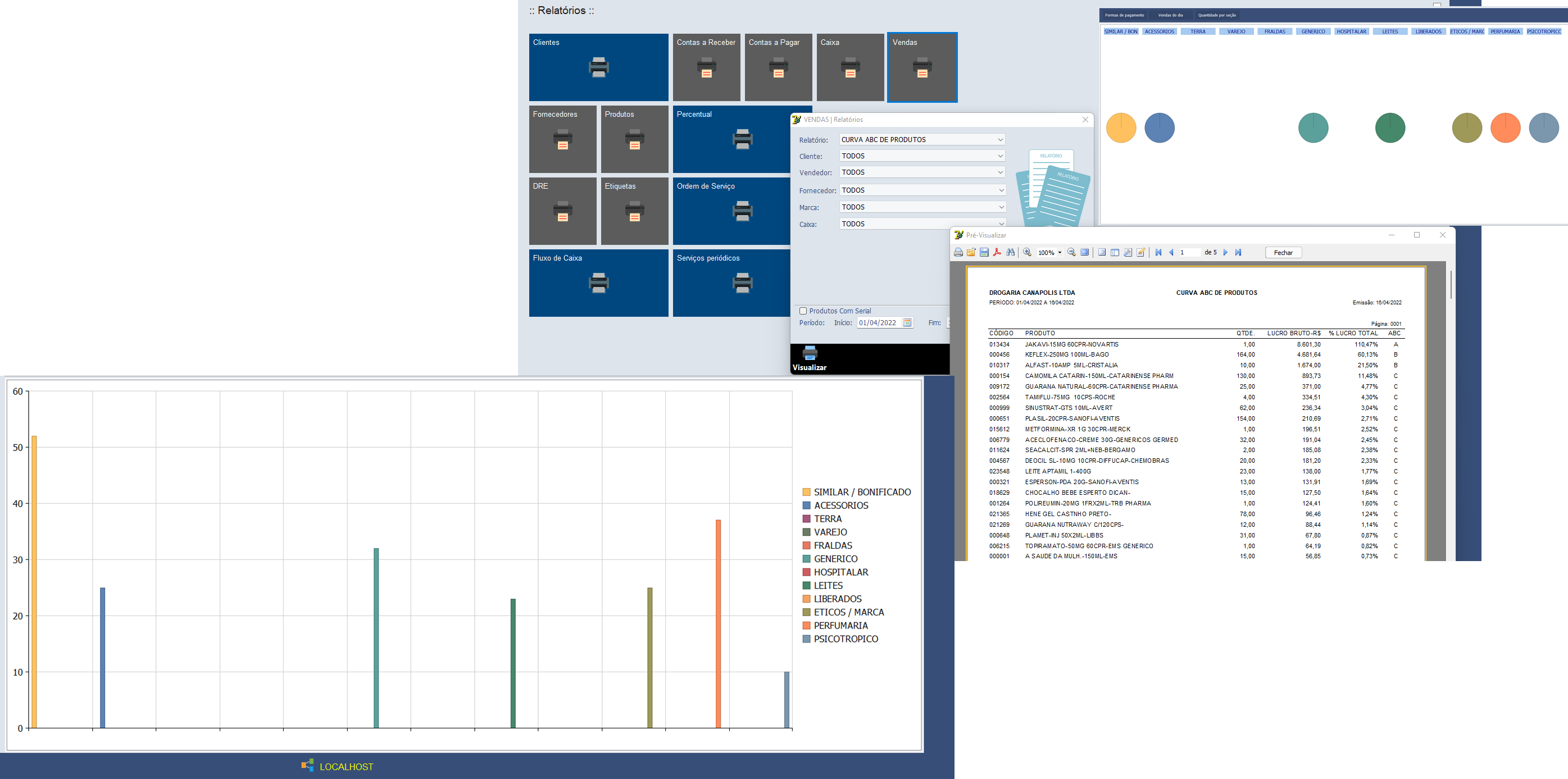The width and height of the screenshot is (1568, 779).
Task: Switch to Formas de pagamento tab
Action: (1124, 15)
